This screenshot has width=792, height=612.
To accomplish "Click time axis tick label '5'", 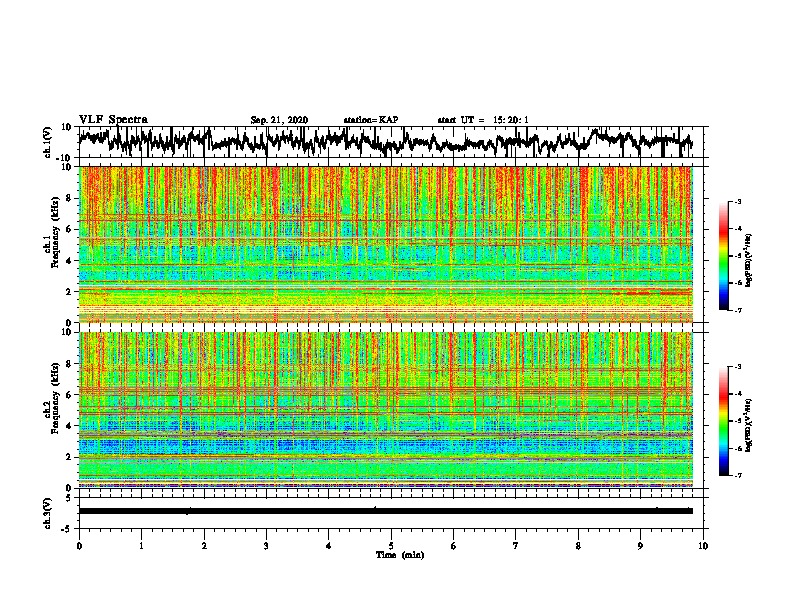I will (391, 546).
